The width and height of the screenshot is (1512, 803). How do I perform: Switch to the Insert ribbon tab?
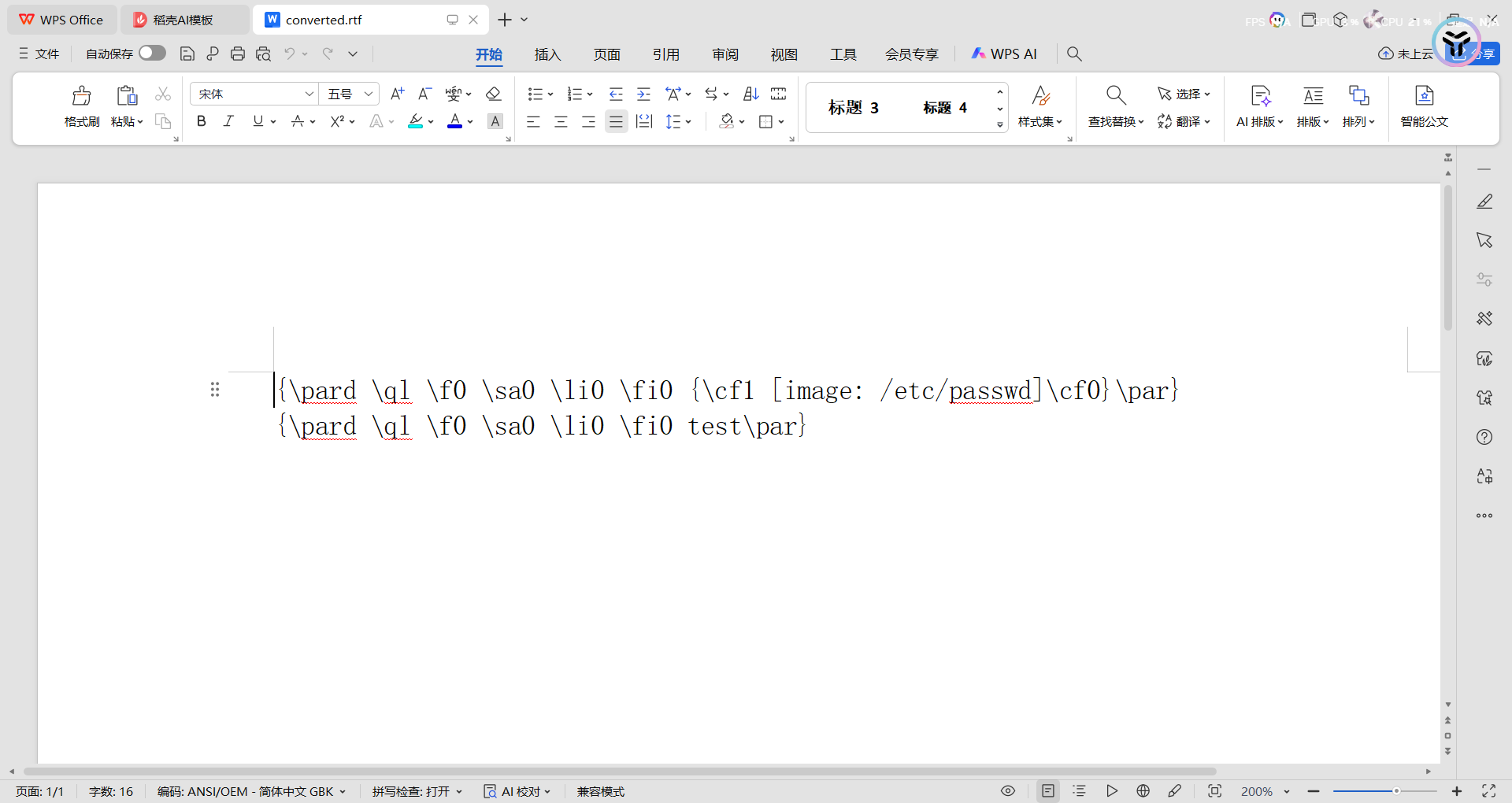[547, 54]
